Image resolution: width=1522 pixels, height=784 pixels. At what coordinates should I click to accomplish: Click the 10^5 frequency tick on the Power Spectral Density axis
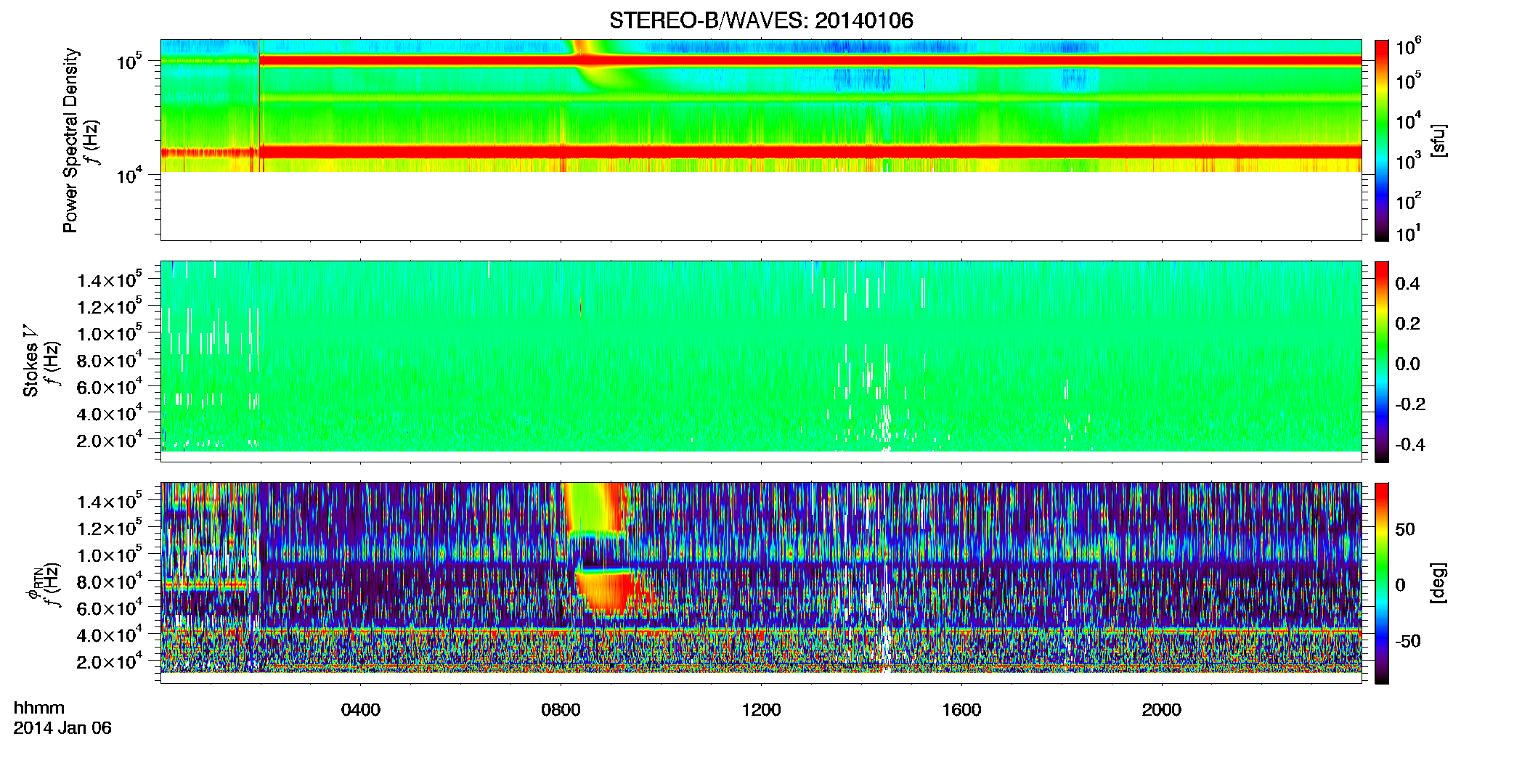tap(128, 61)
